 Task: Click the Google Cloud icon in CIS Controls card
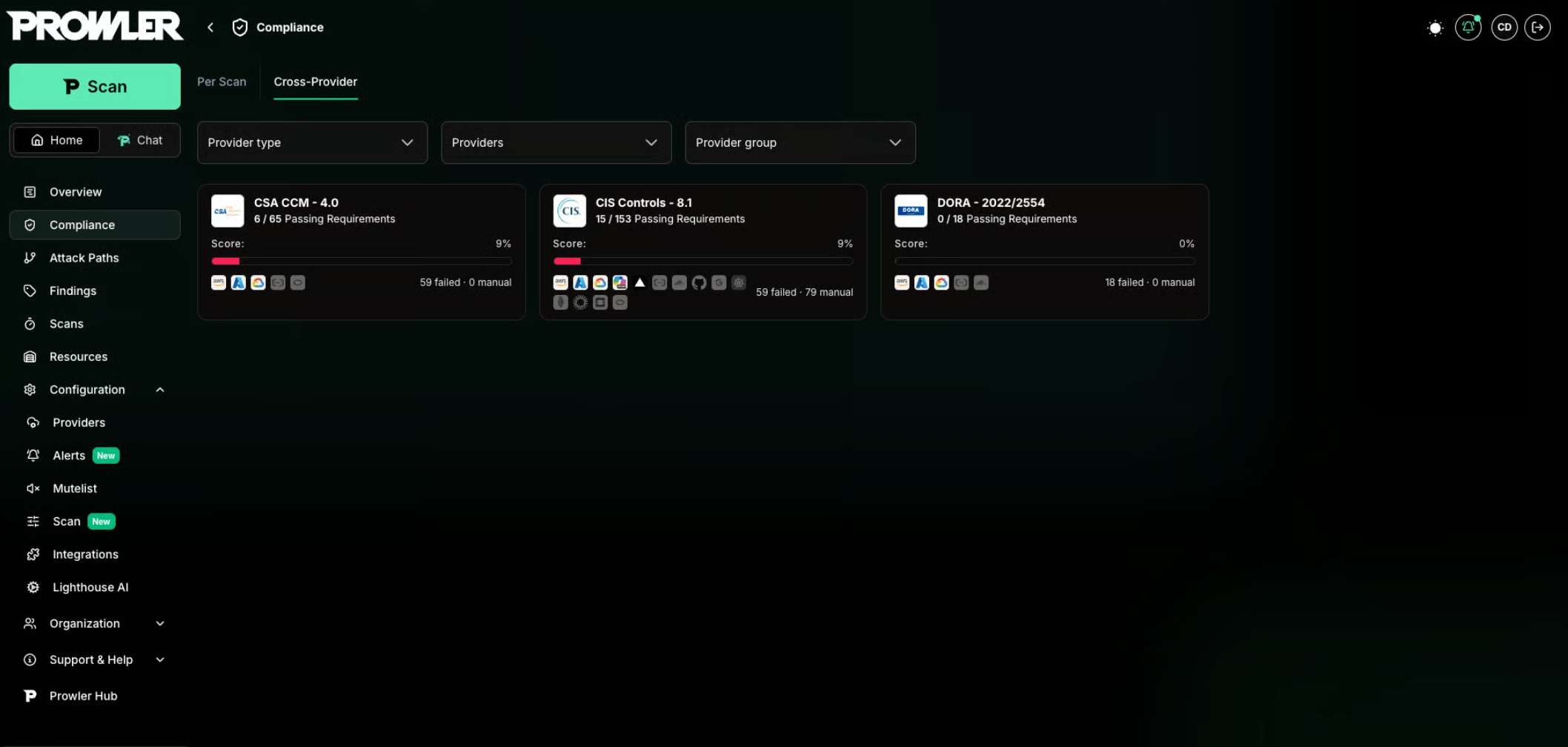pos(600,282)
